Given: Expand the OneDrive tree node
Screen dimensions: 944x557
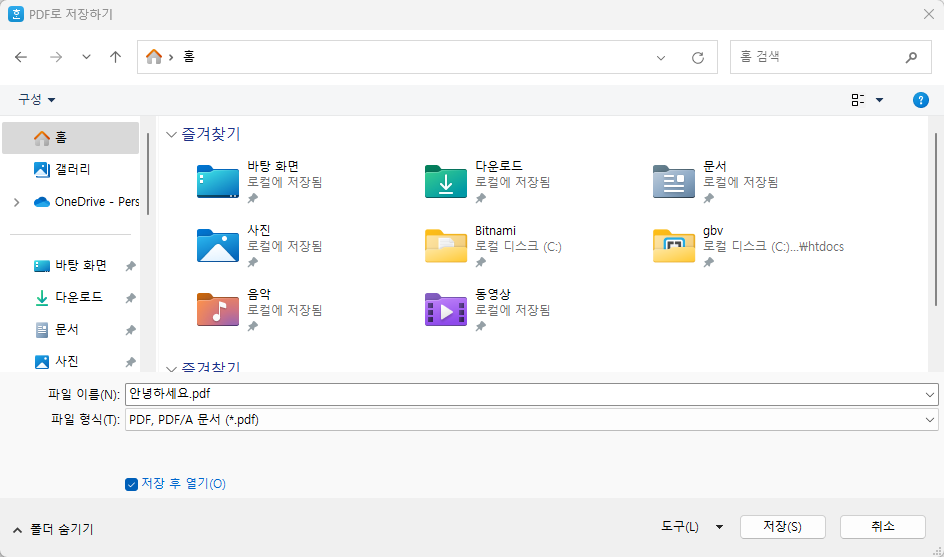Looking at the screenshot, I should 17,202.
